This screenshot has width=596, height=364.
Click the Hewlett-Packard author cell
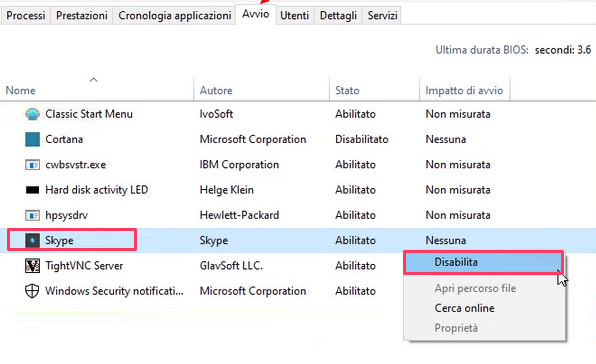click(239, 215)
